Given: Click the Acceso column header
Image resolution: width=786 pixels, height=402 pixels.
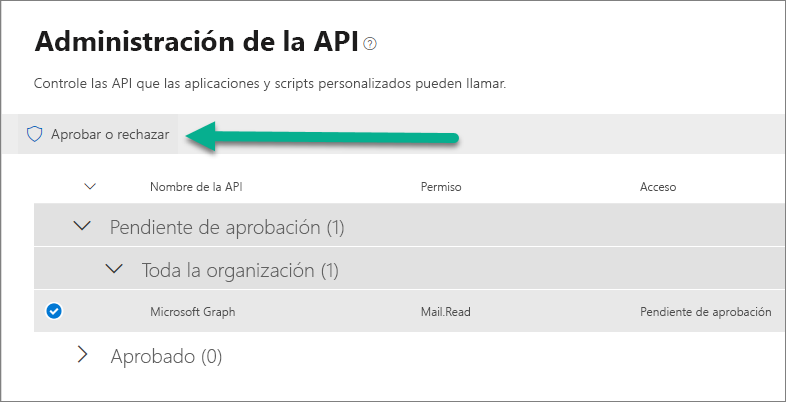Looking at the screenshot, I should 658,187.
